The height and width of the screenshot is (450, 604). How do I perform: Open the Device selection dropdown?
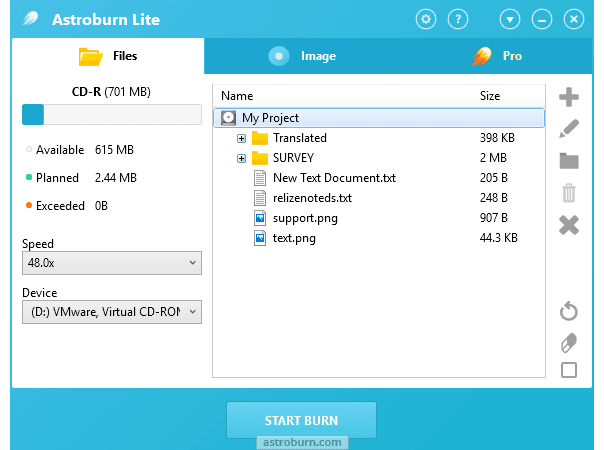click(x=111, y=313)
